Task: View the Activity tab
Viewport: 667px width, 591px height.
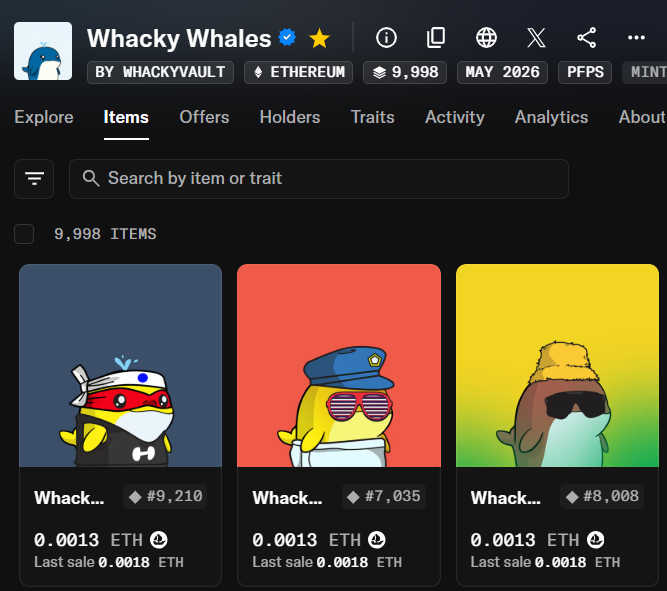Action: (455, 117)
